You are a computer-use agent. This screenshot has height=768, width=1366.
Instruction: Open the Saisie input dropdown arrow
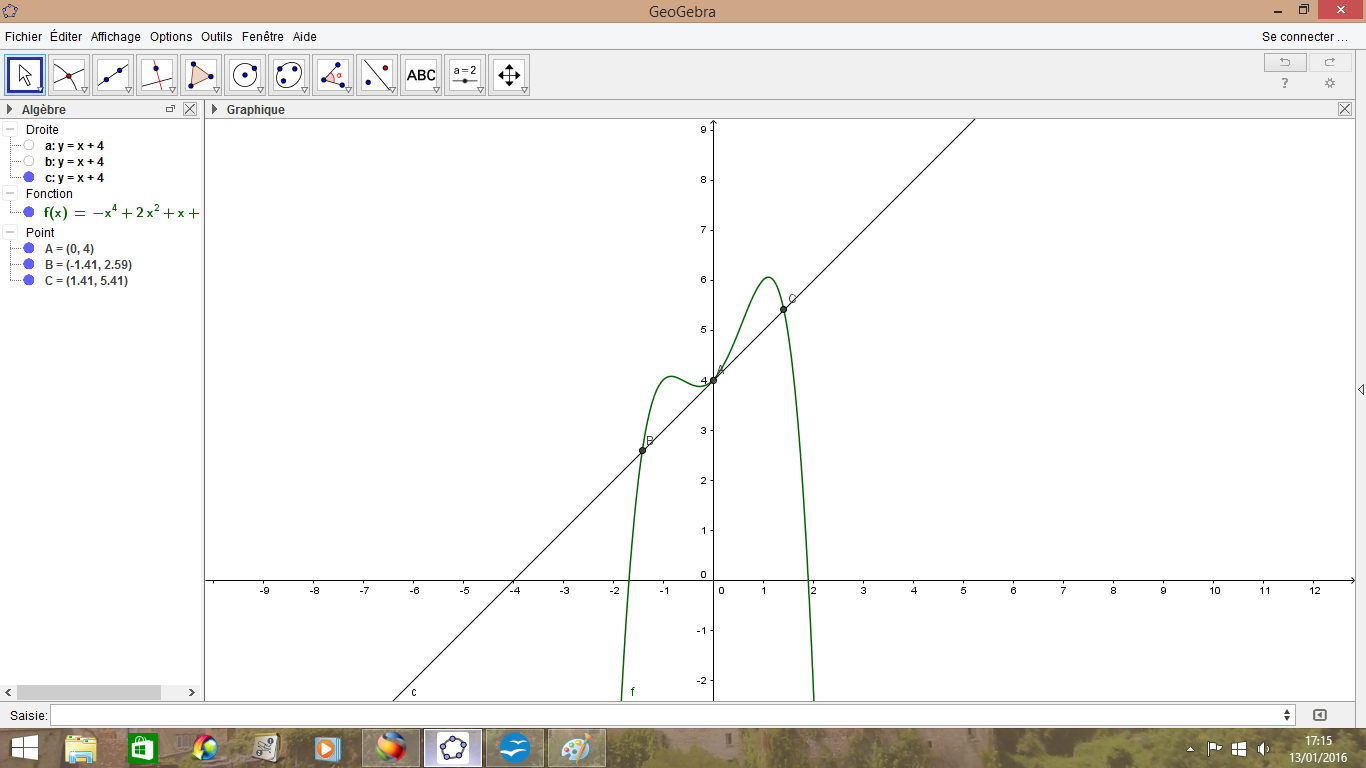tap(1287, 715)
